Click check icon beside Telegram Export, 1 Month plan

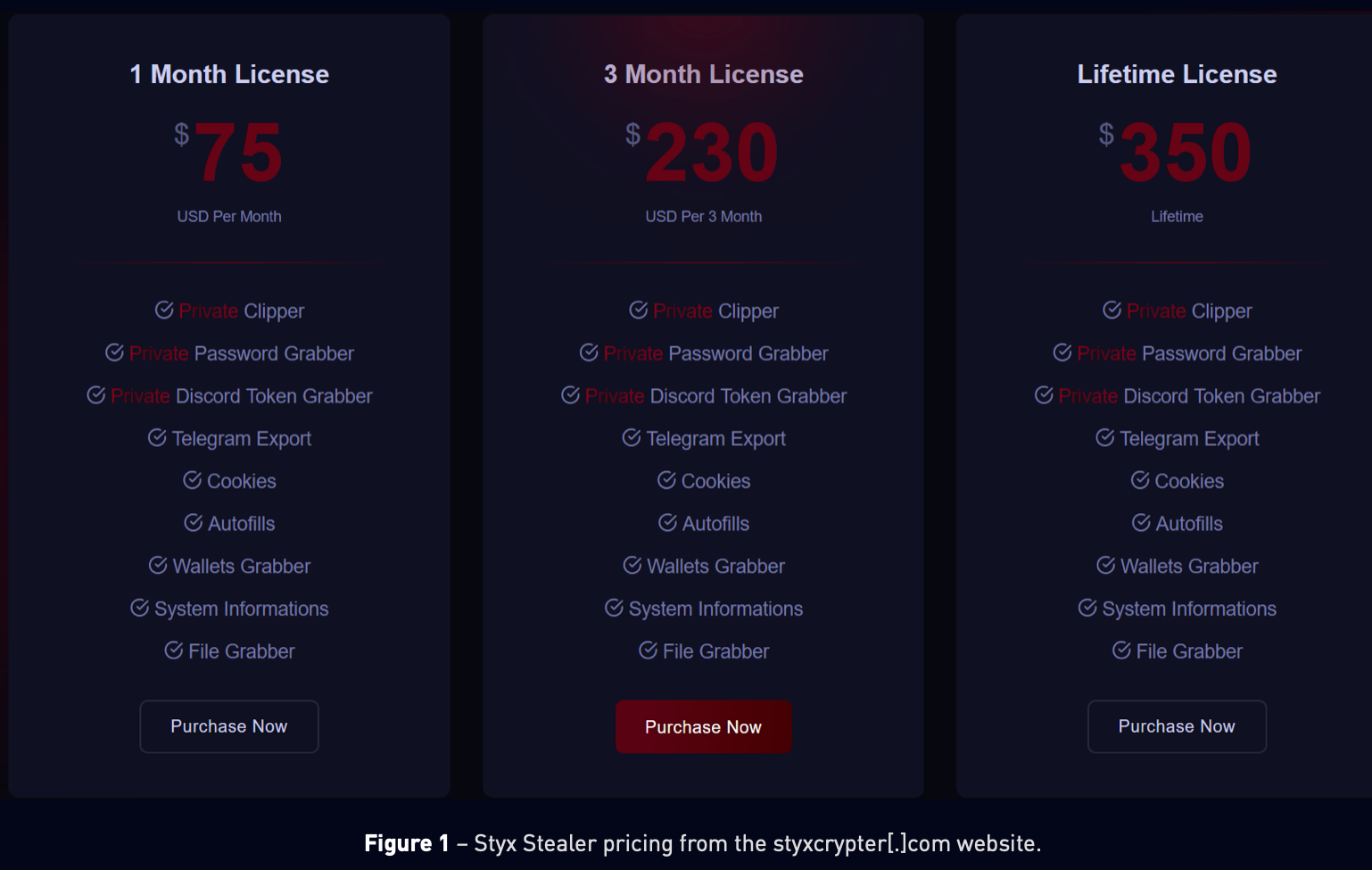pos(157,437)
